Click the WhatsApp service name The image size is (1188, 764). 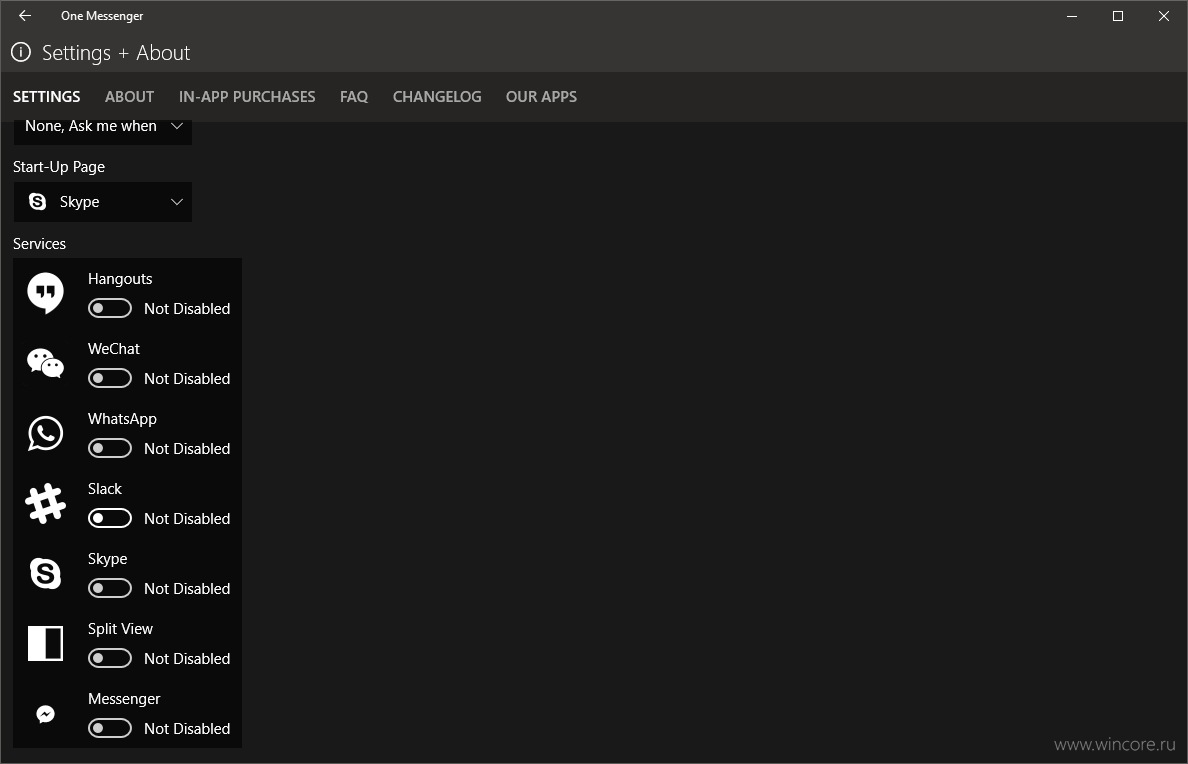pos(122,419)
